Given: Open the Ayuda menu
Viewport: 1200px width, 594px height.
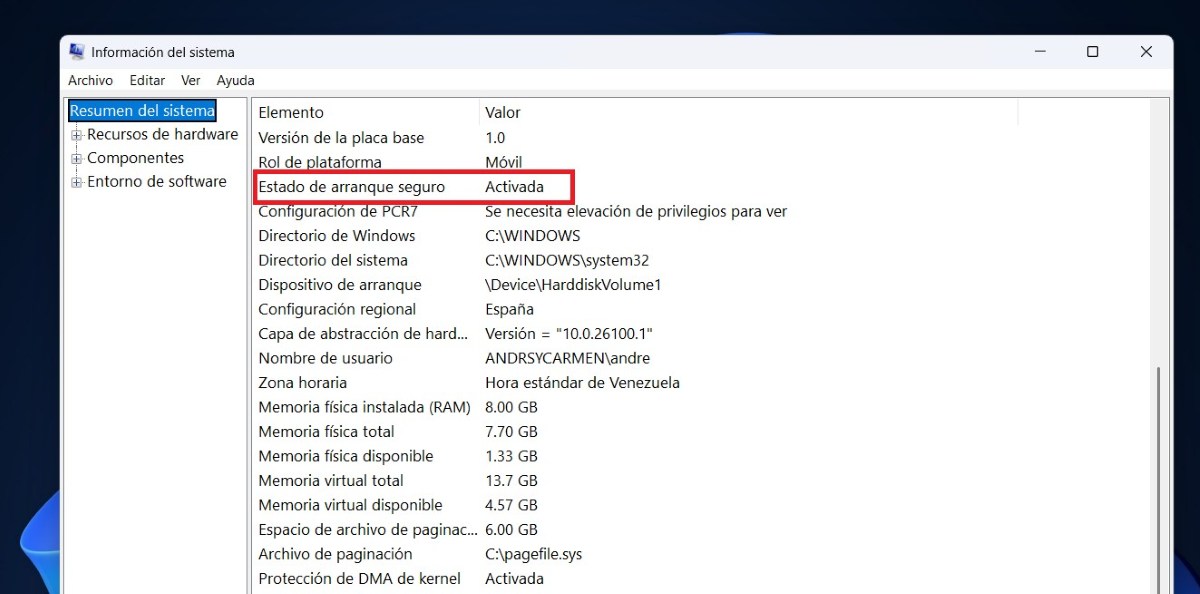Looking at the screenshot, I should (236, 80).
